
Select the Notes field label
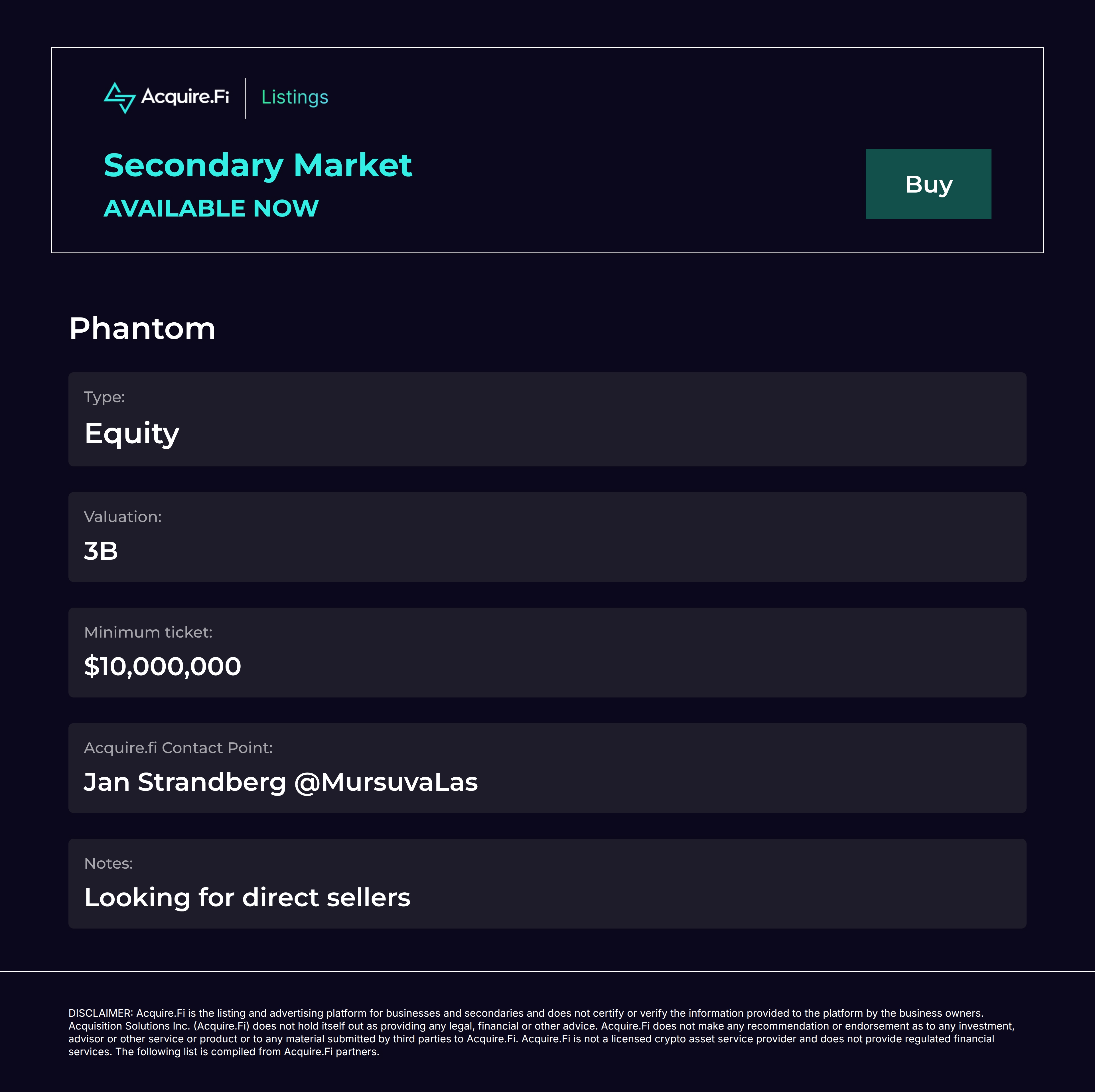(108, 863)
